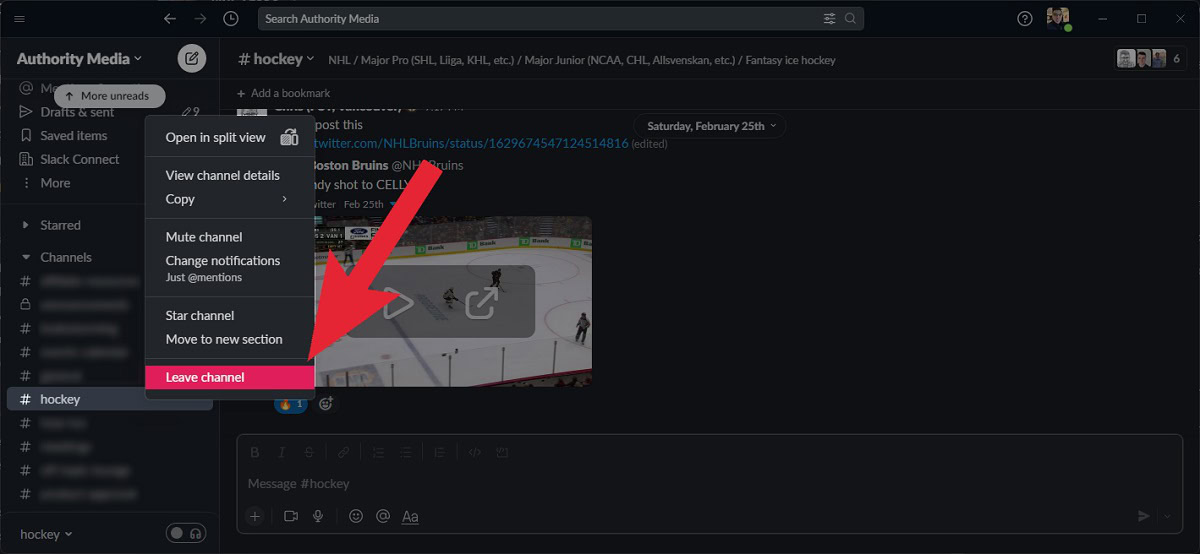This screenshot has width=1200, height=554.
Task: Record an audio clip with microphone icon
Action: tap(318, 516)
